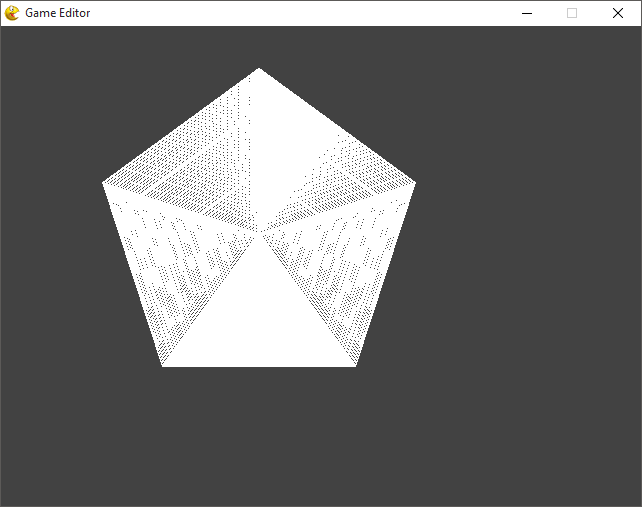This screenshot has width=642, height=507.
Task: Click the Game Editor Pac-Man app icon
Action: pyautogui.click(x=12, y=13)
